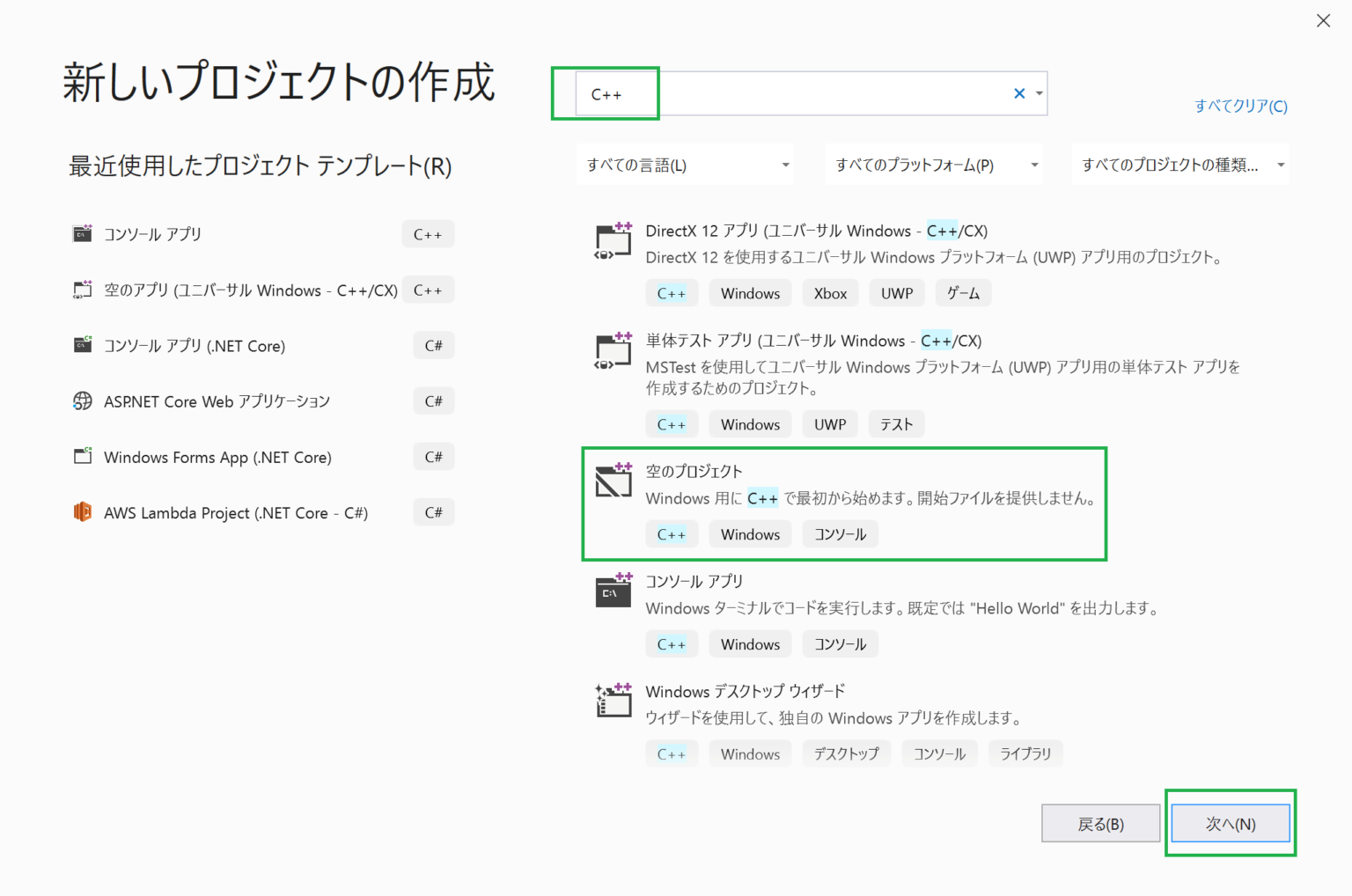Click the ASP.NET Core Web アプリケーション globe icon
The height and width of the screenshot is (896, 1352).
pos(82,400)
